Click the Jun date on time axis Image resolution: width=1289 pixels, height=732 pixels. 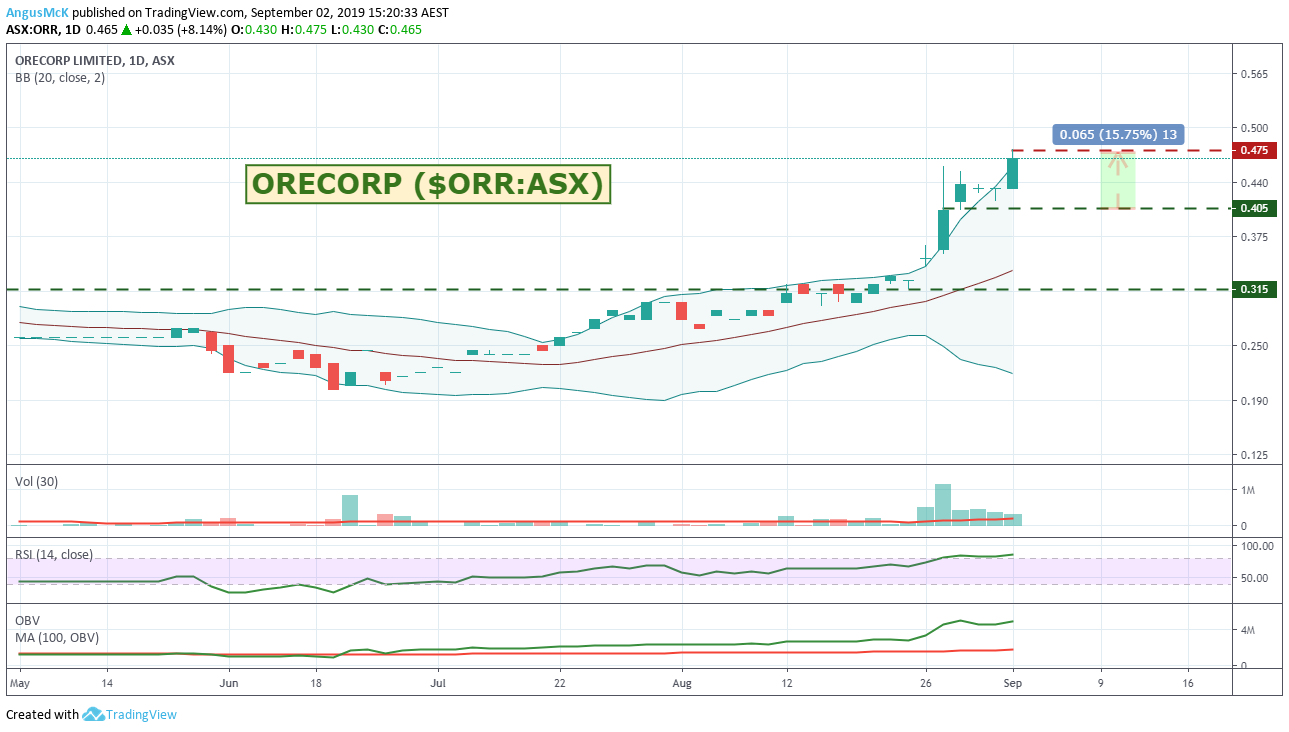tap(228, 684)
